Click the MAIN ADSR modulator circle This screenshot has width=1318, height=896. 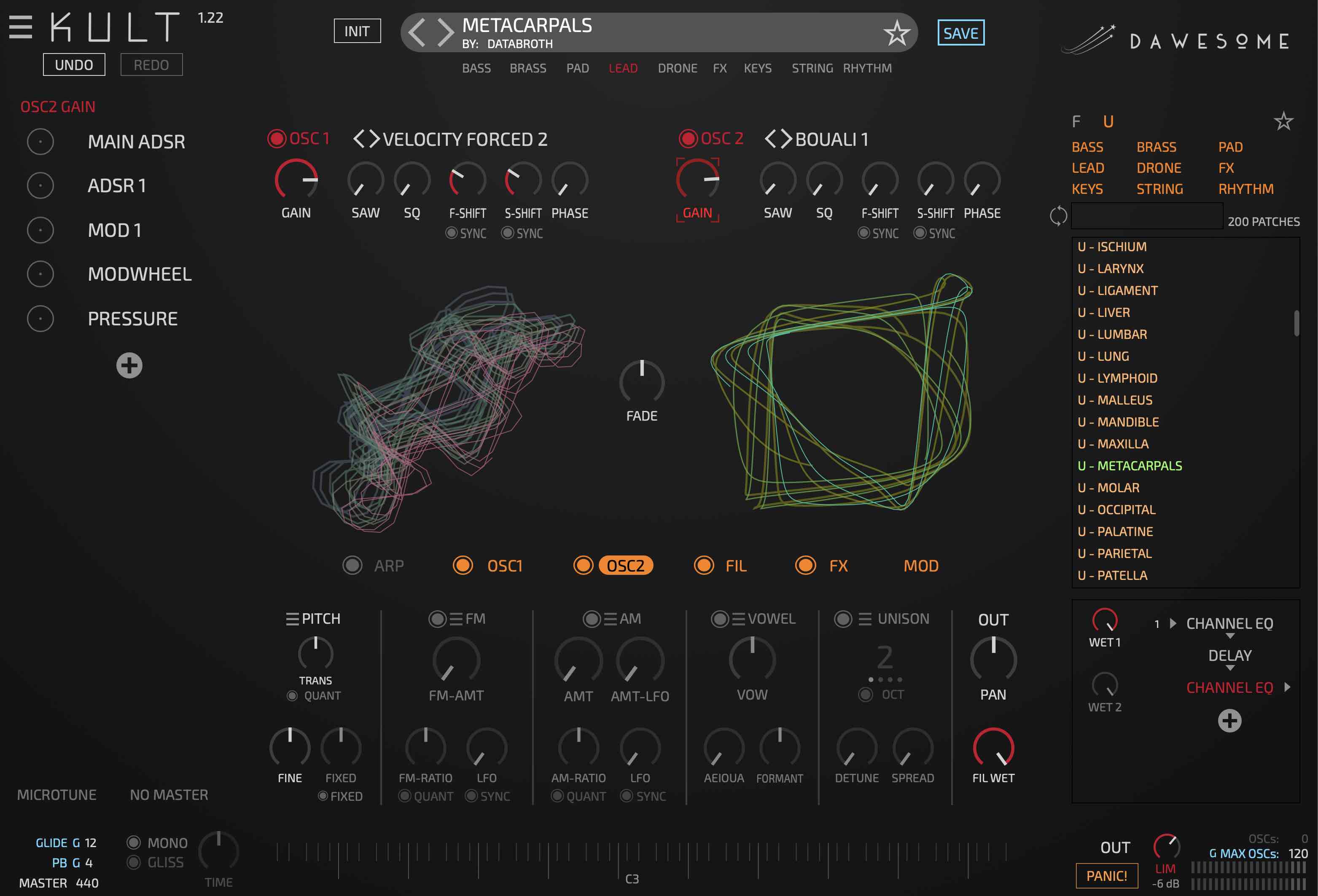pos(40,142)
